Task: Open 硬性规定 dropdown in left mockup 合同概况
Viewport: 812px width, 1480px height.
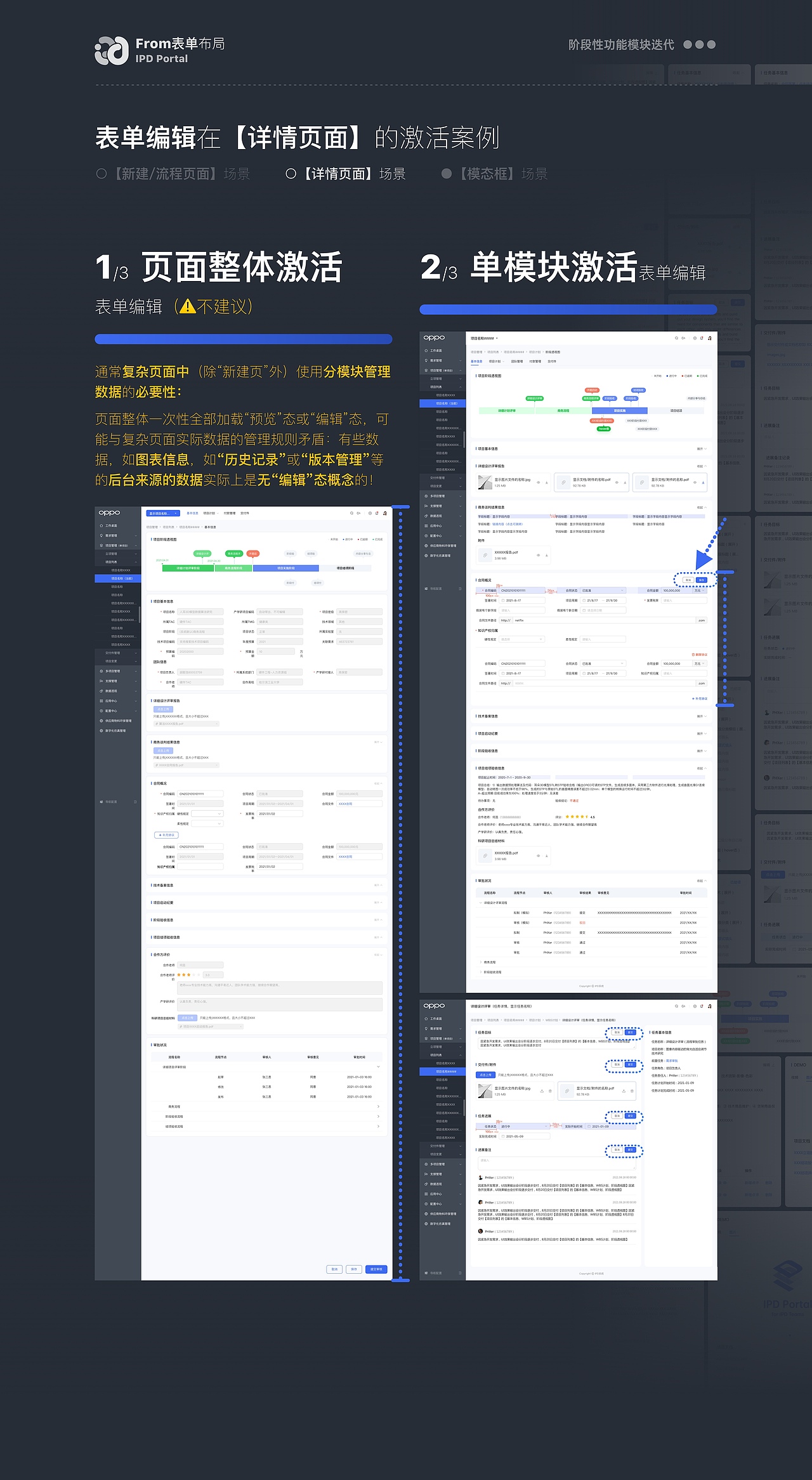Action: coord(207,813)
